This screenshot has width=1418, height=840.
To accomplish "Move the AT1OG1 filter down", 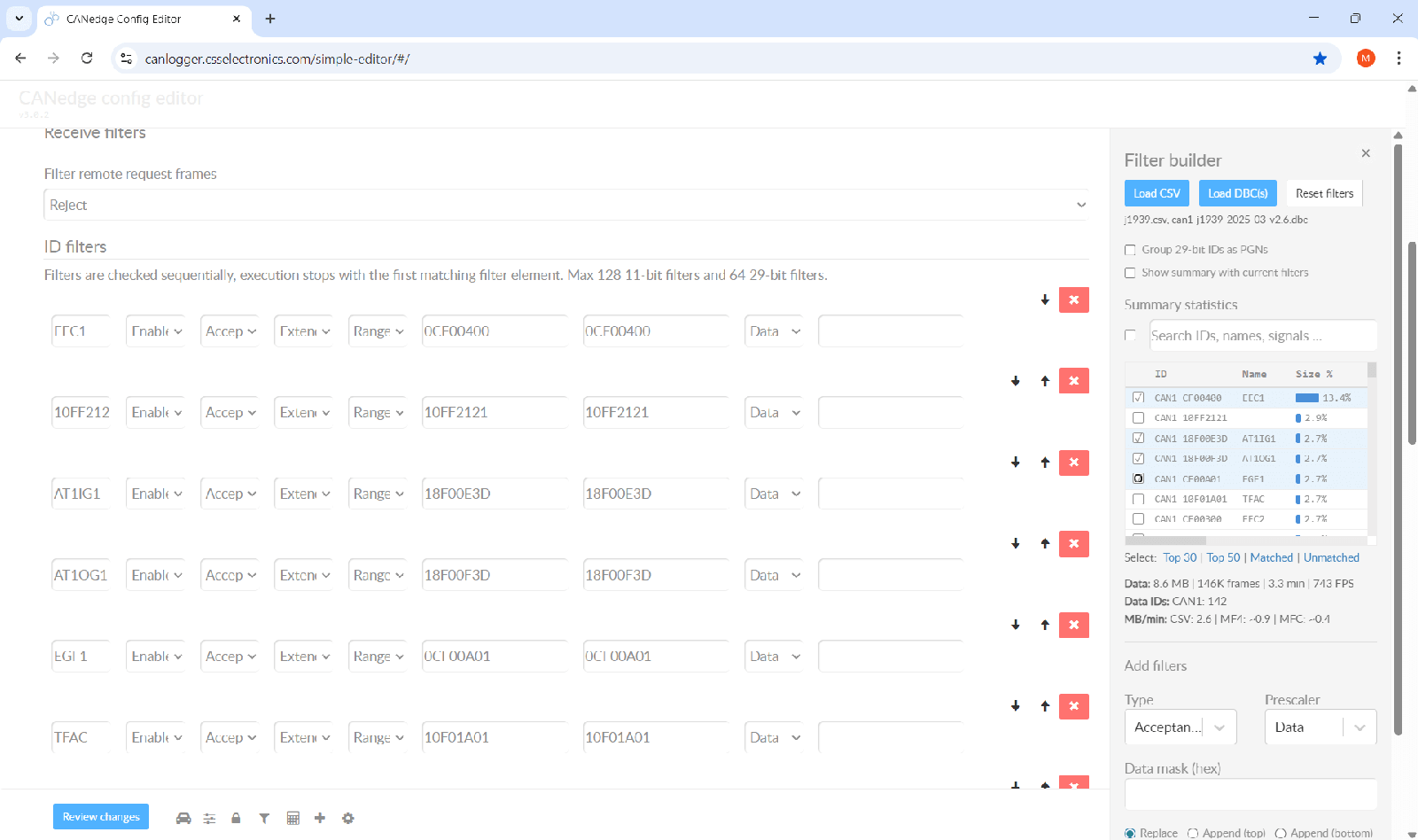I will 1016,543.
